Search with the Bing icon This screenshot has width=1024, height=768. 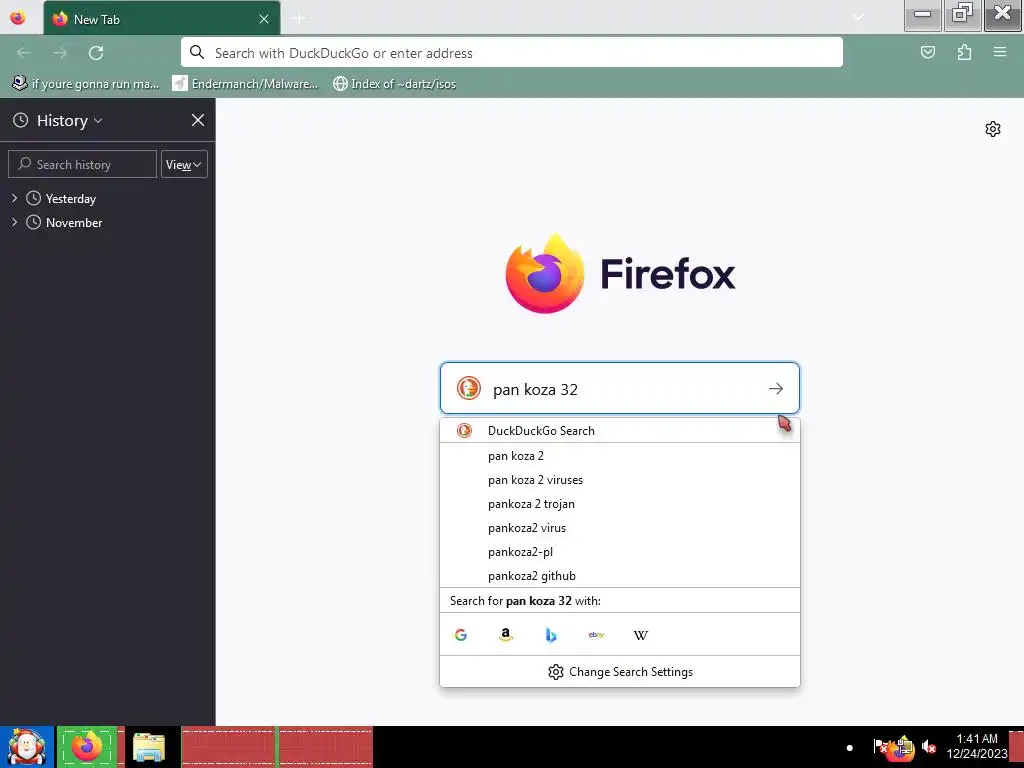point(551,635)
